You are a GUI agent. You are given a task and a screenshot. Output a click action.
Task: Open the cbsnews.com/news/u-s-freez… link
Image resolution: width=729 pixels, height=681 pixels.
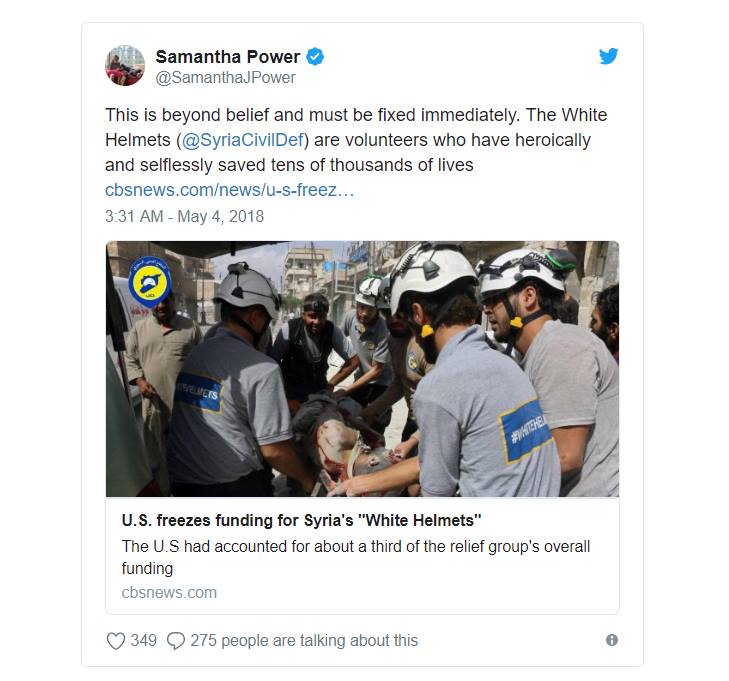230,190
